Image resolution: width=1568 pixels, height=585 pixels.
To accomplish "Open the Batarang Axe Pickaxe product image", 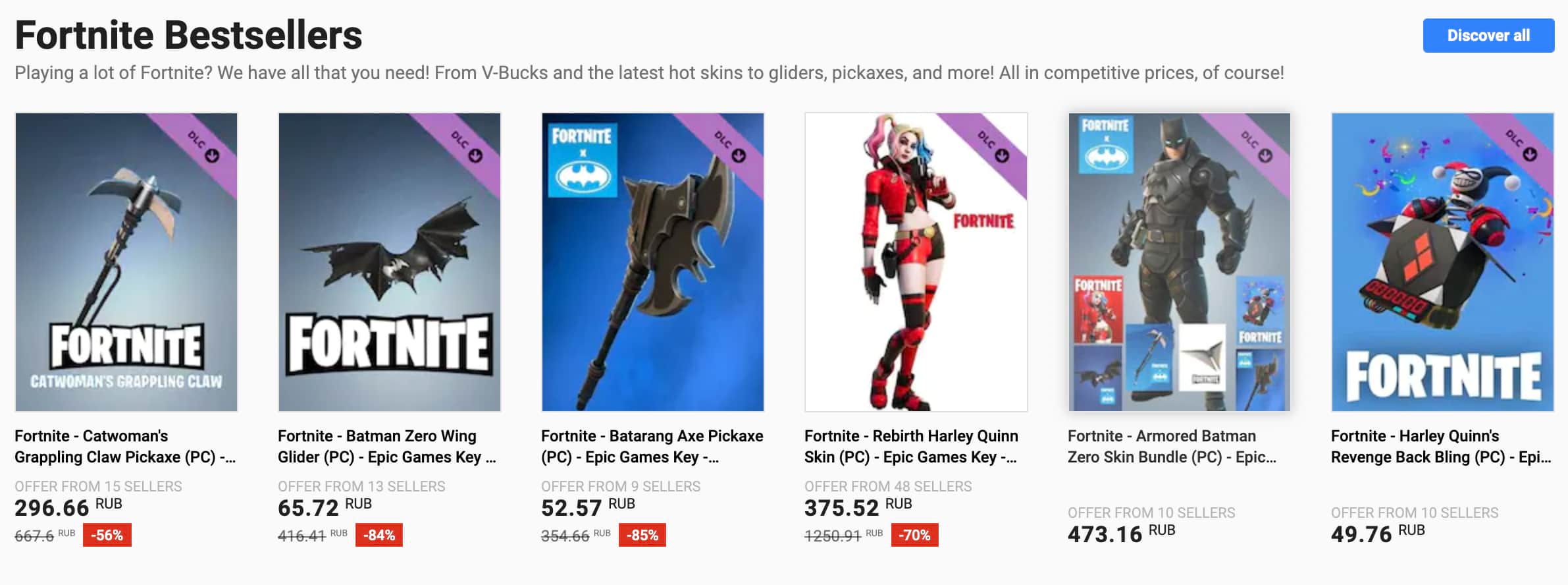I will pos(653,262).
